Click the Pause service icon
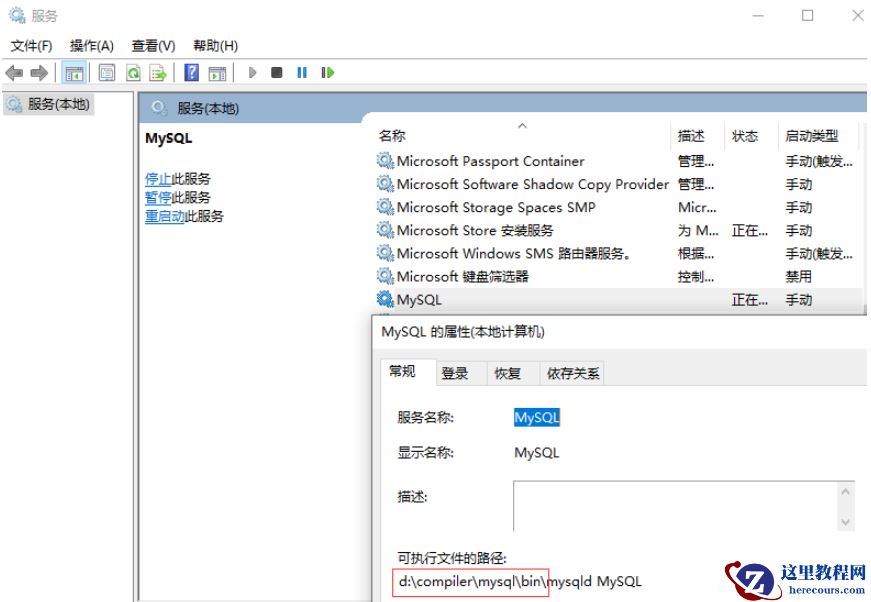871x602 pixels. (x=302, y=73)
